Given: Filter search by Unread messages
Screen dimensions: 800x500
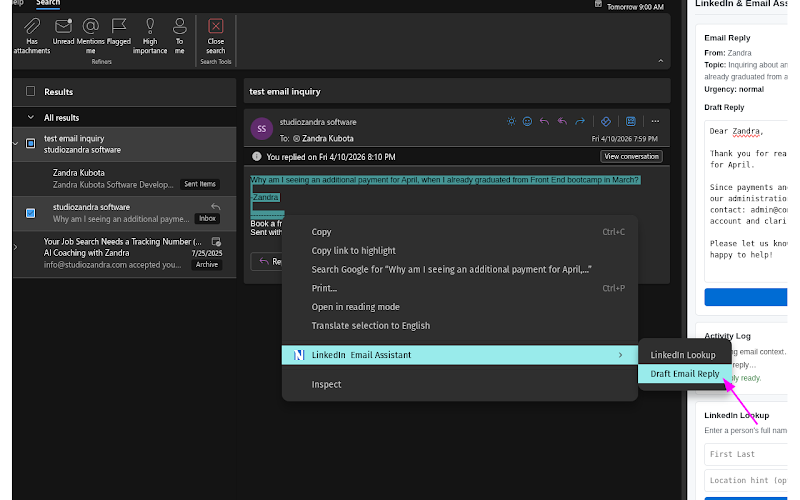Looking at the screenshot, I should (63, 32).
